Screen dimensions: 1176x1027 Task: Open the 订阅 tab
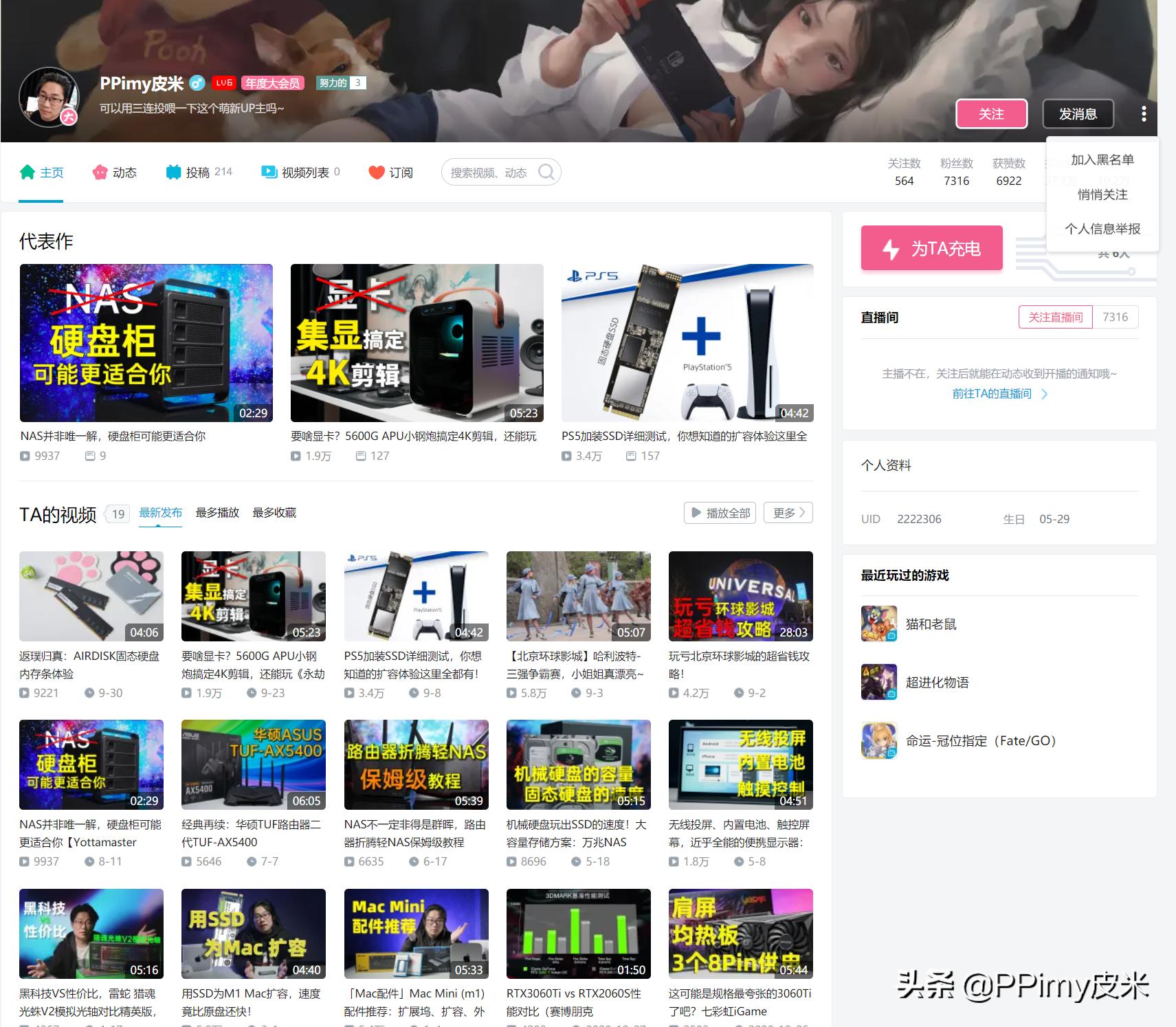[390, 173]
